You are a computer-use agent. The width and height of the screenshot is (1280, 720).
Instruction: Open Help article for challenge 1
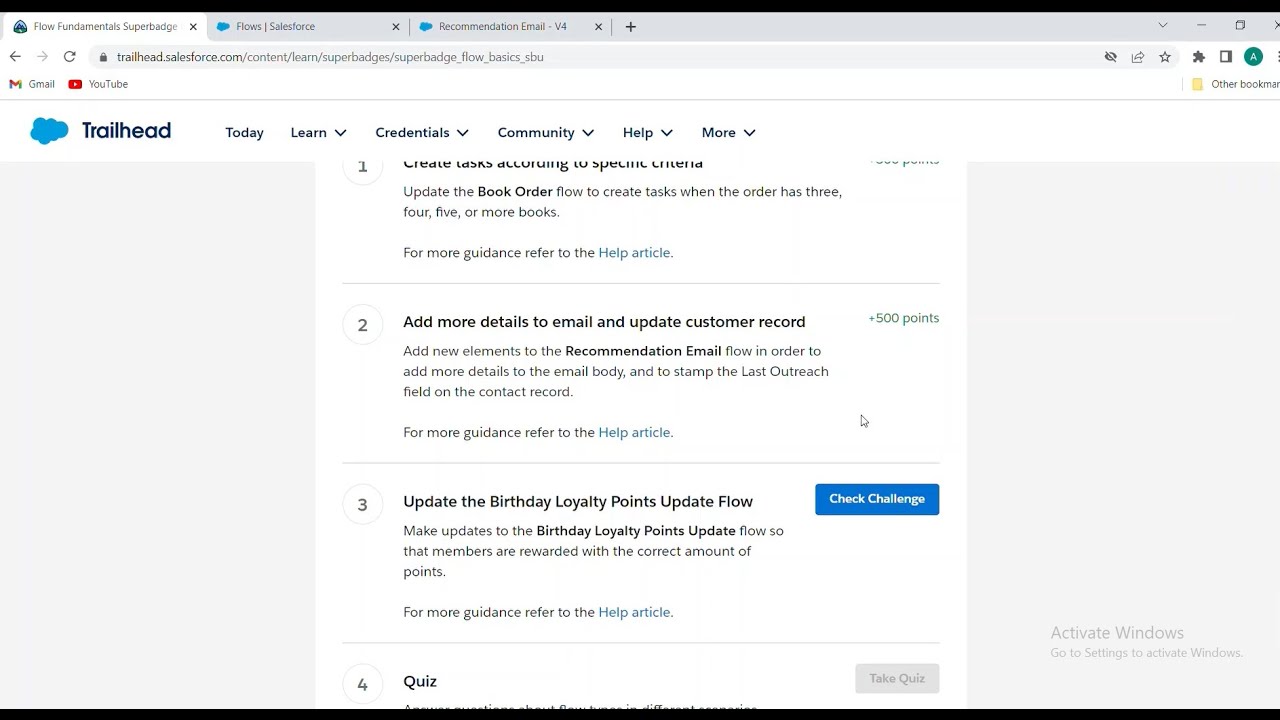pos(634,253)
